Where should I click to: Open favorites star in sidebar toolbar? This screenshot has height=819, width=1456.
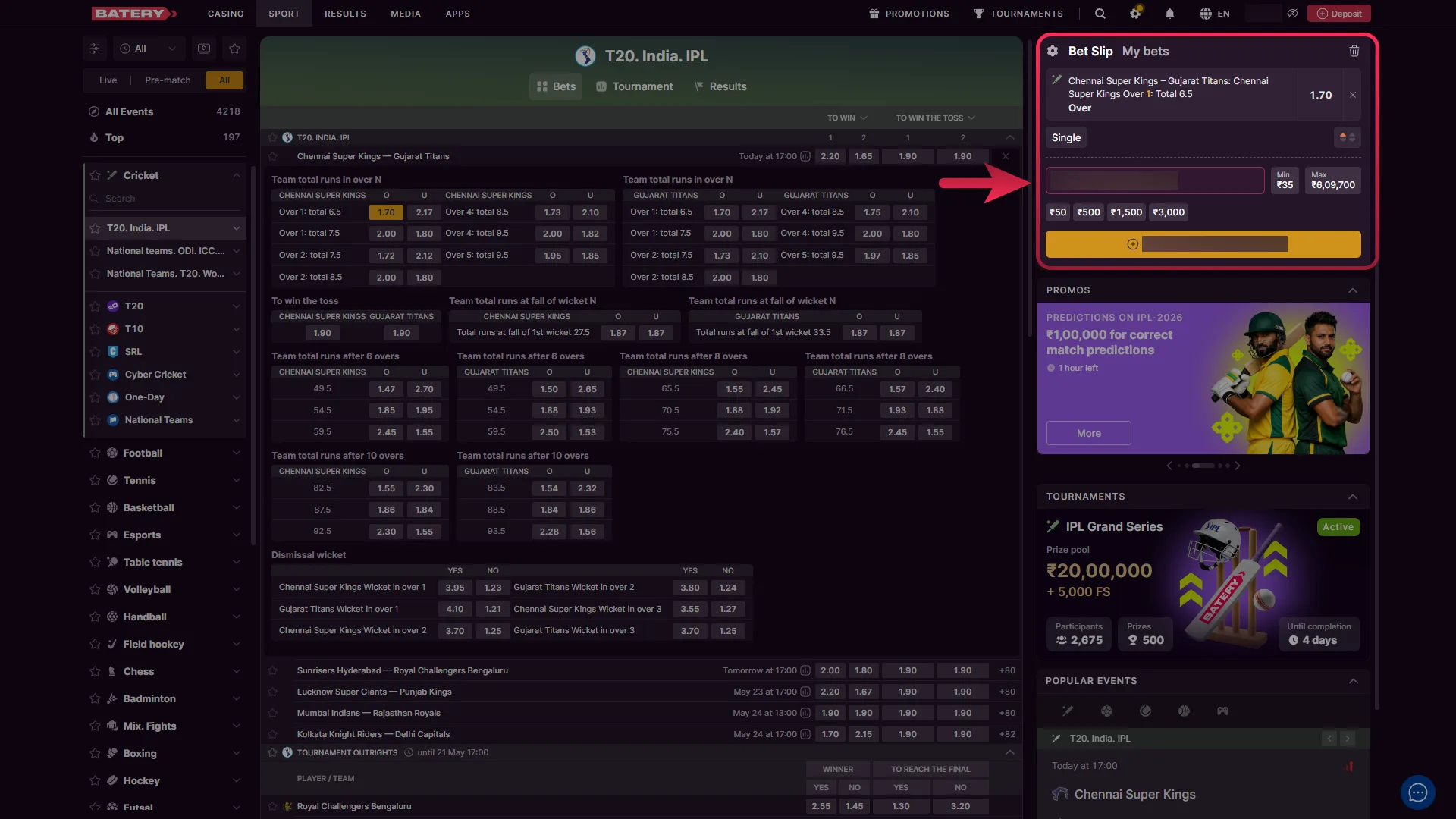(x=234, y=49)
